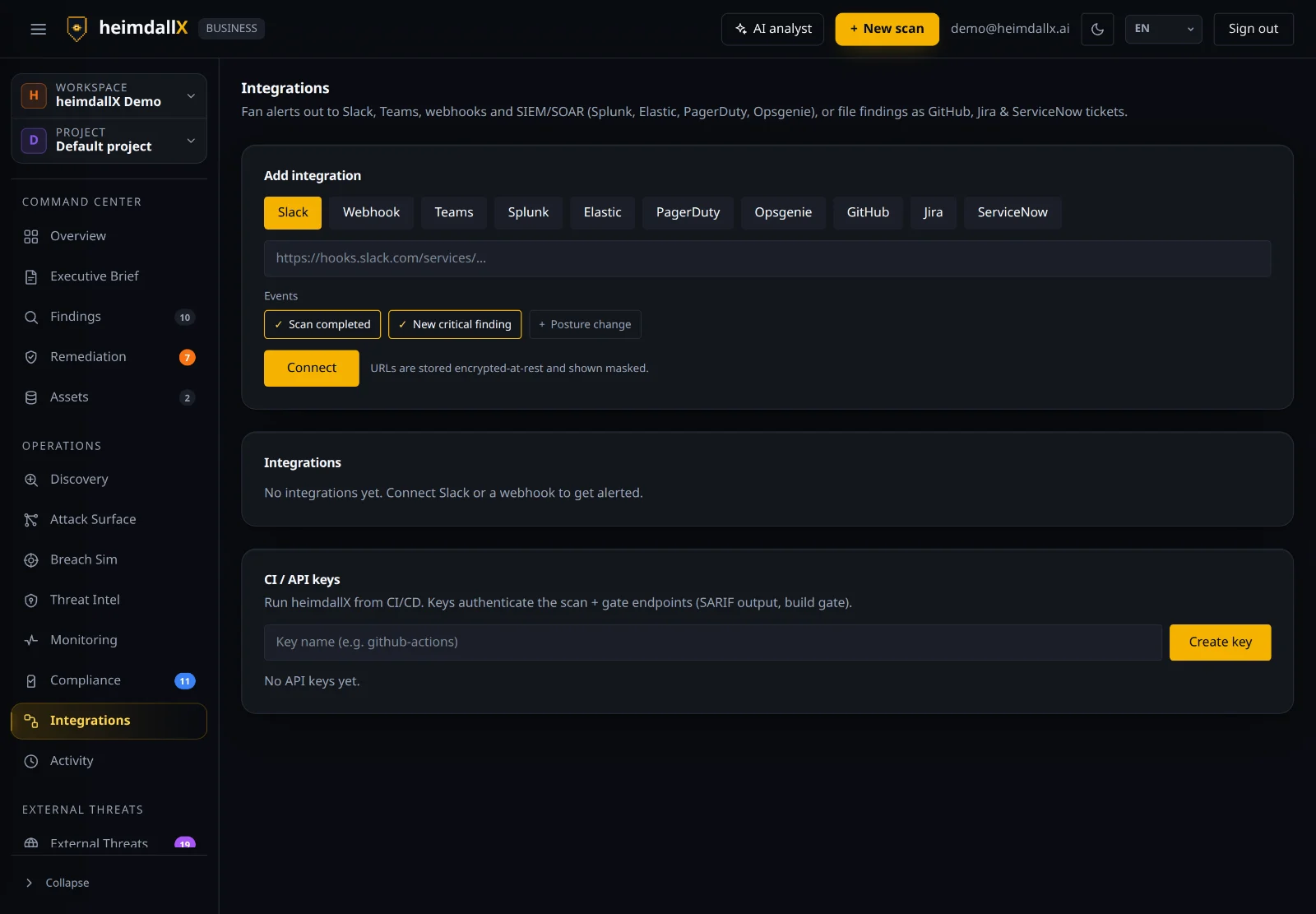Screen dimensions: 1316x914
Task: Open the EN language dropdown
Action: (x=1164, y=29)
